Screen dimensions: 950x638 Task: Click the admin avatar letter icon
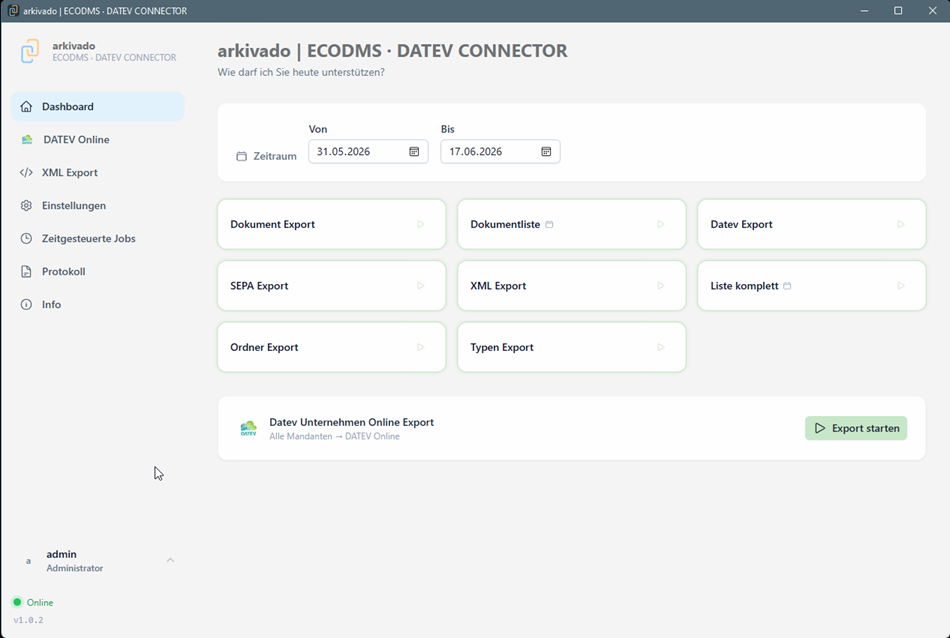pos(28,561)
